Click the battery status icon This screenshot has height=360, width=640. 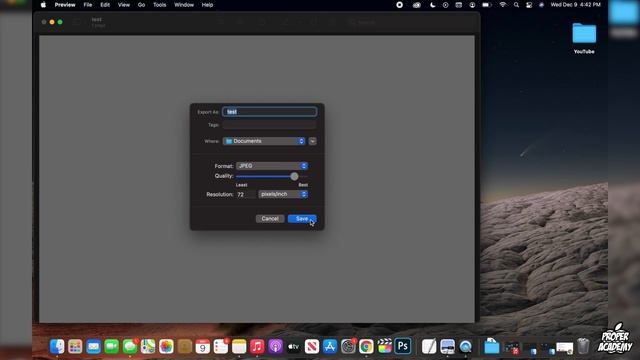click(x=487, y=5)
